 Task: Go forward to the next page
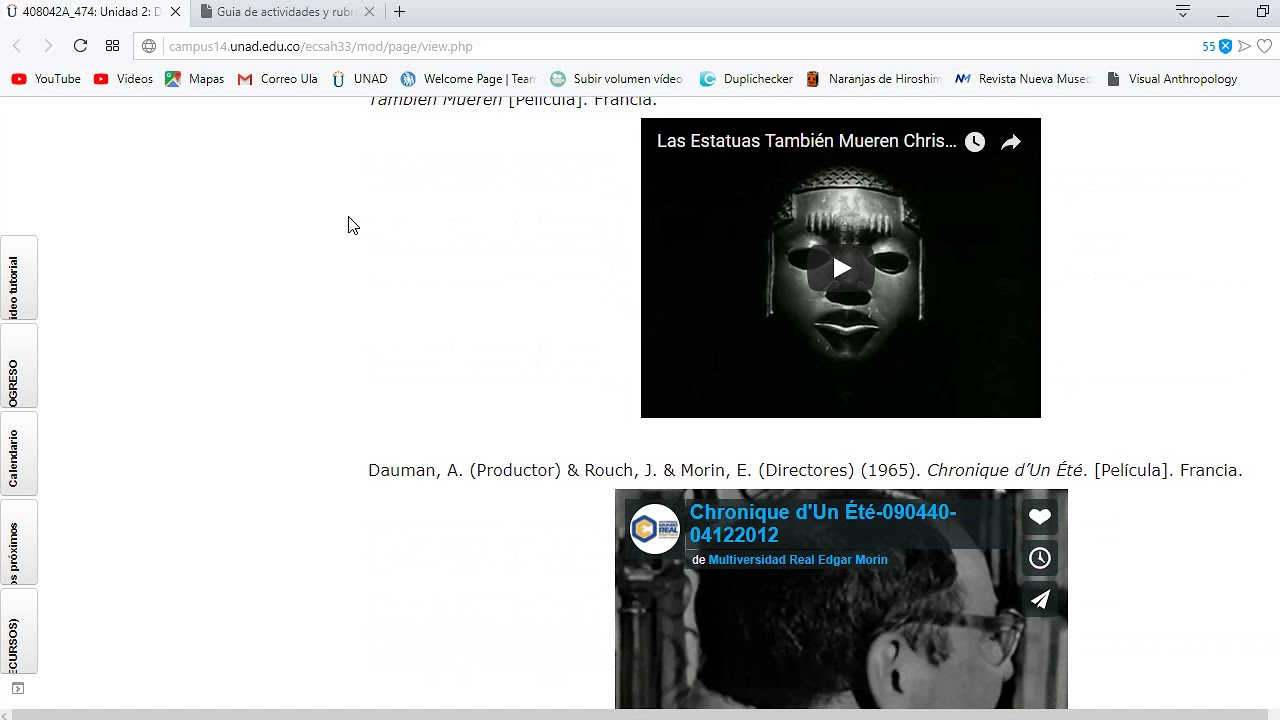[47, 46]
